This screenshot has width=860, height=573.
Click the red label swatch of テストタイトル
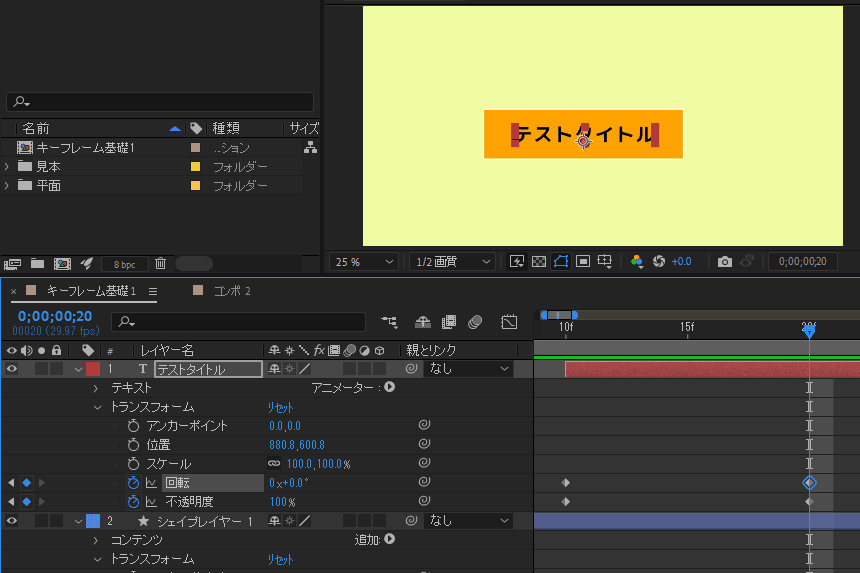(x=93, y=369)
